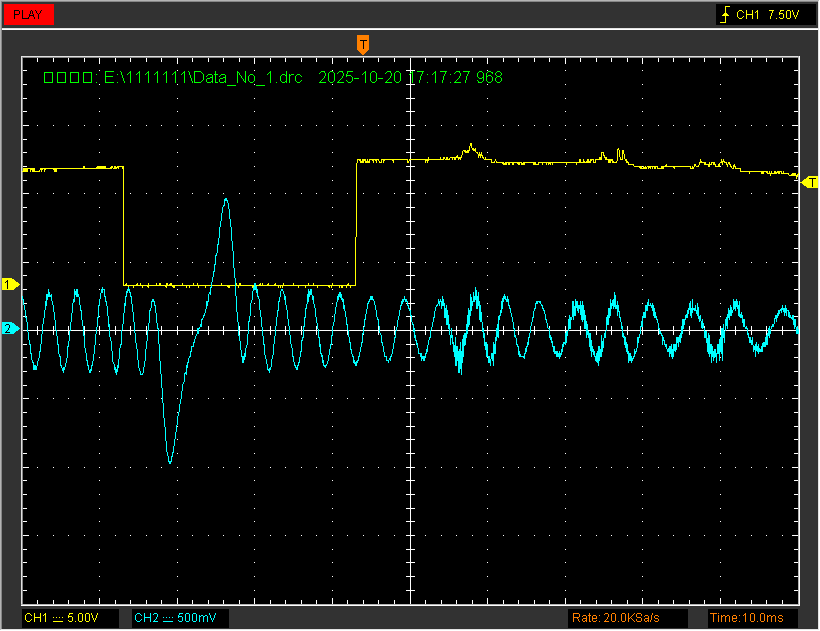The height and width of the screenshot is (631, 820).
Task: Open the CH2 500mV vertical scale readout
Action: [180, 618]
